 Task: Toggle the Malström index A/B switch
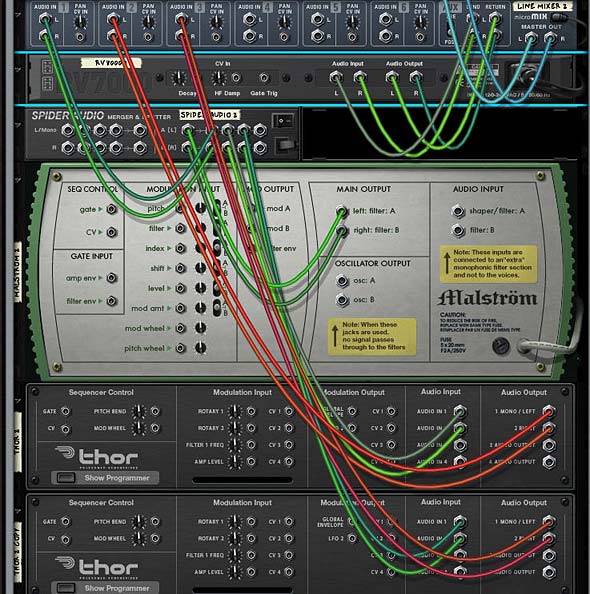pyautogui.click(x=217, y=248)
